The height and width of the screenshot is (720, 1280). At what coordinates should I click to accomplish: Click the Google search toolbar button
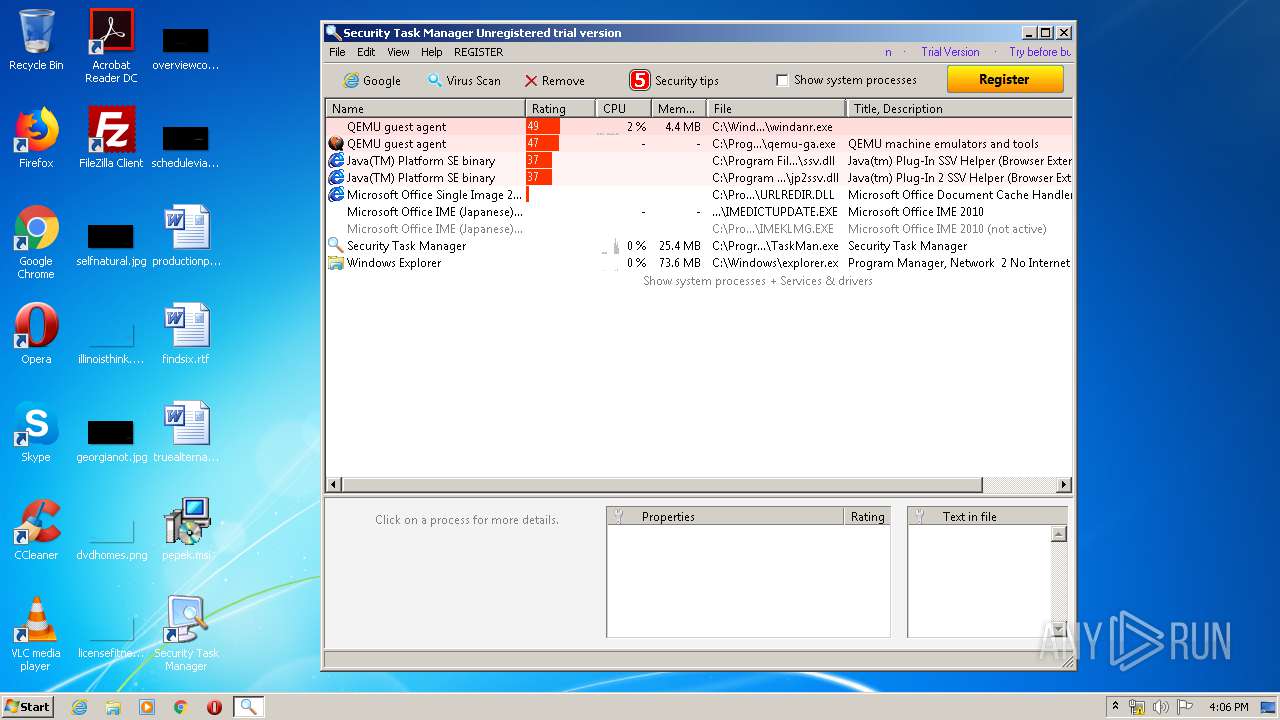pos(372,81)
